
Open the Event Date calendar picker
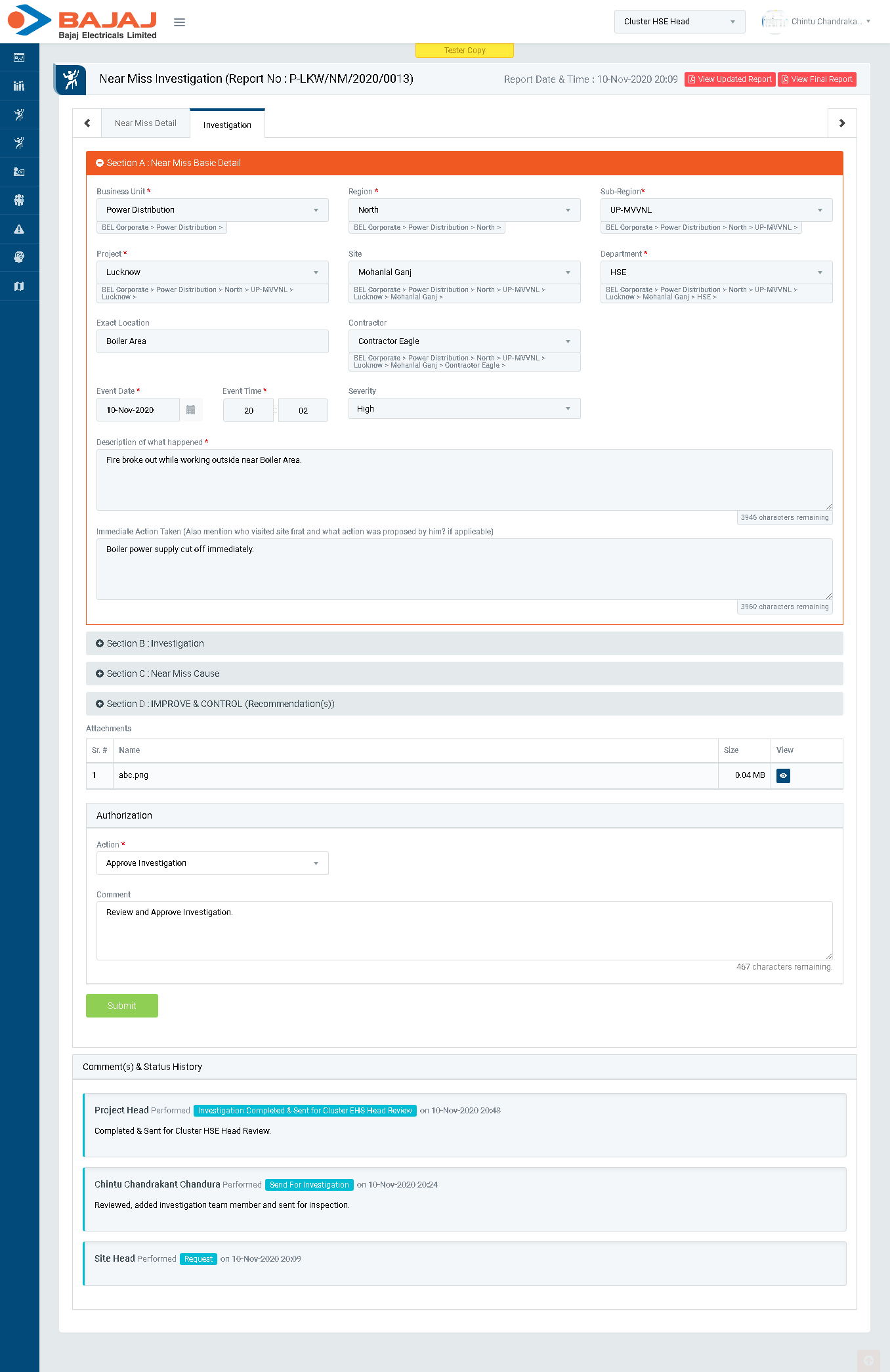point(190,410)
